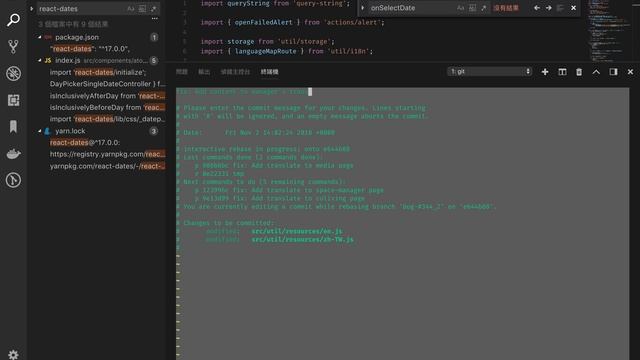This screenshot has width=640, height=360.
Task: Open the DayPickerSingleDateController match
Action: pos(107,84)
